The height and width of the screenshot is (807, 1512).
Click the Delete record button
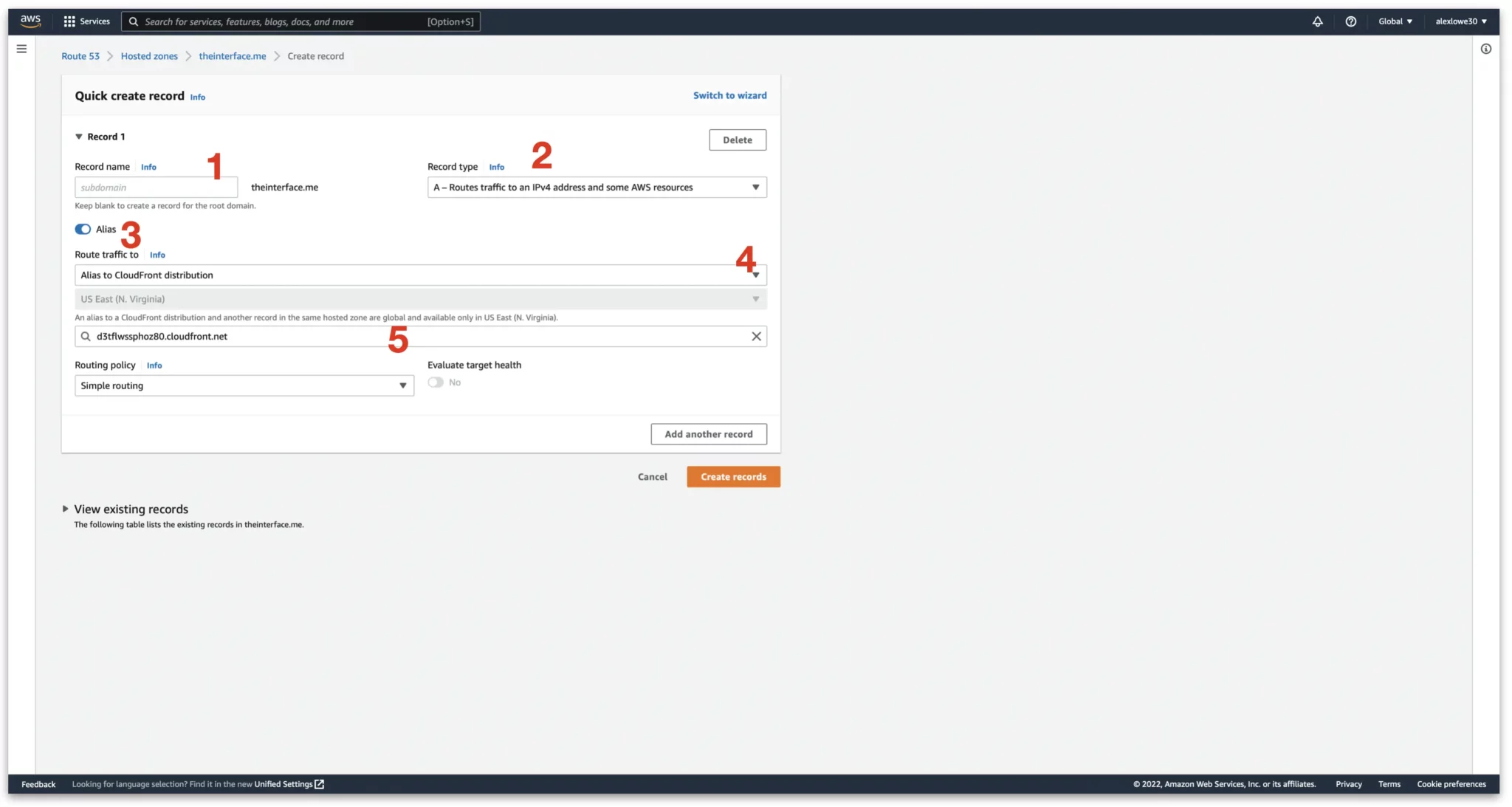(x=738, y=140)
